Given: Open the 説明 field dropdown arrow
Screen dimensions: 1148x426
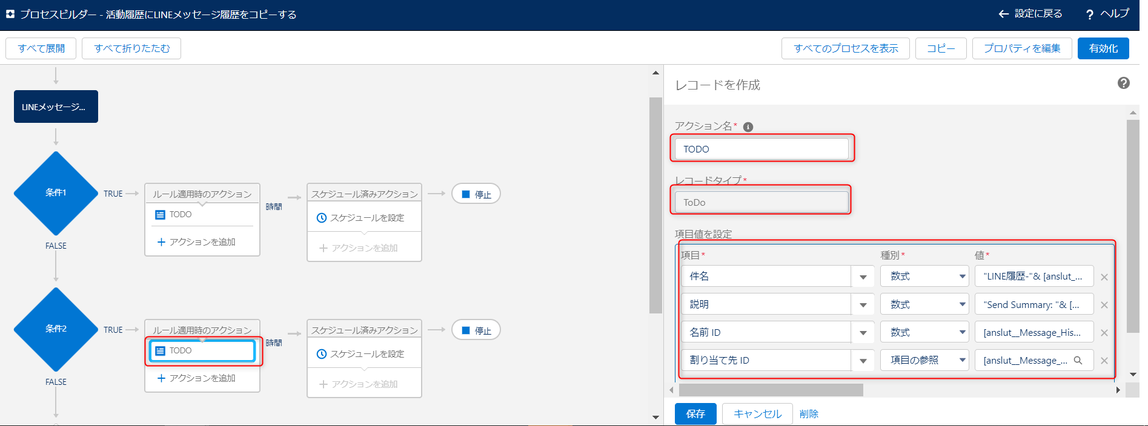Looking at the screenshot, I should [862, 305].
